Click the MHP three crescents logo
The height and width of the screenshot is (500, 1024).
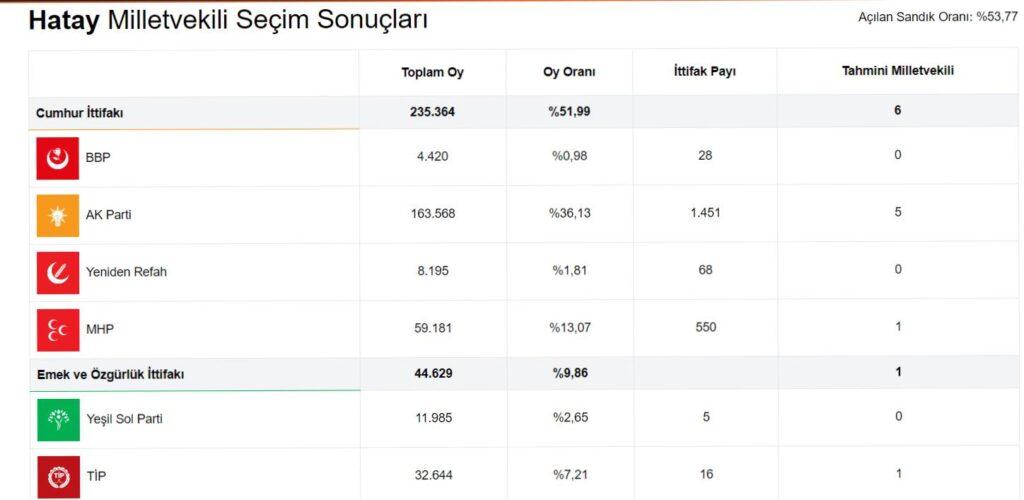(x=57, y=329)
